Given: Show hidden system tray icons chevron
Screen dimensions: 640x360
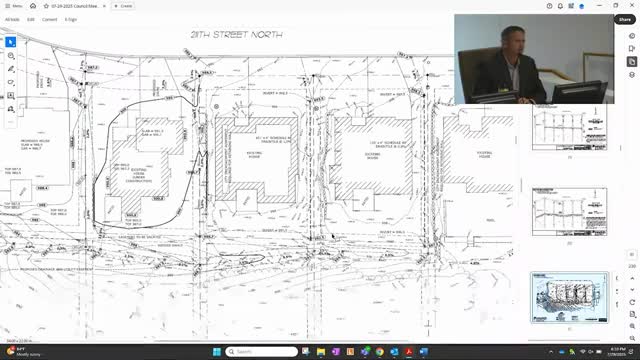Looking at the screenshot, I should tap(551, 351).
